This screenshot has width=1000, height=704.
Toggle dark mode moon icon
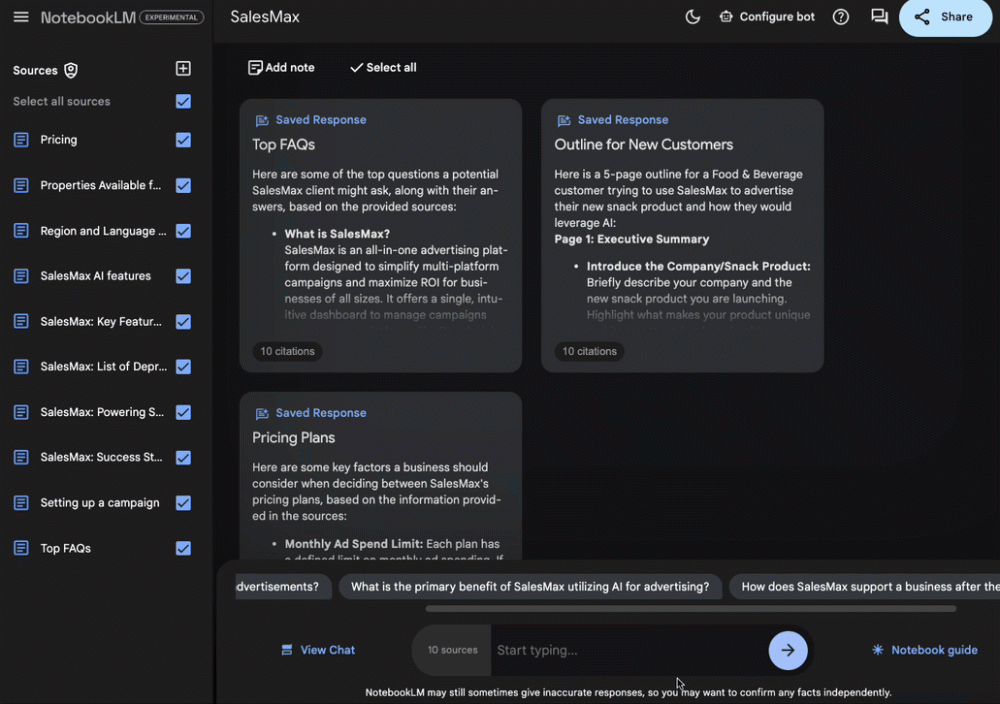coord(692,17)
